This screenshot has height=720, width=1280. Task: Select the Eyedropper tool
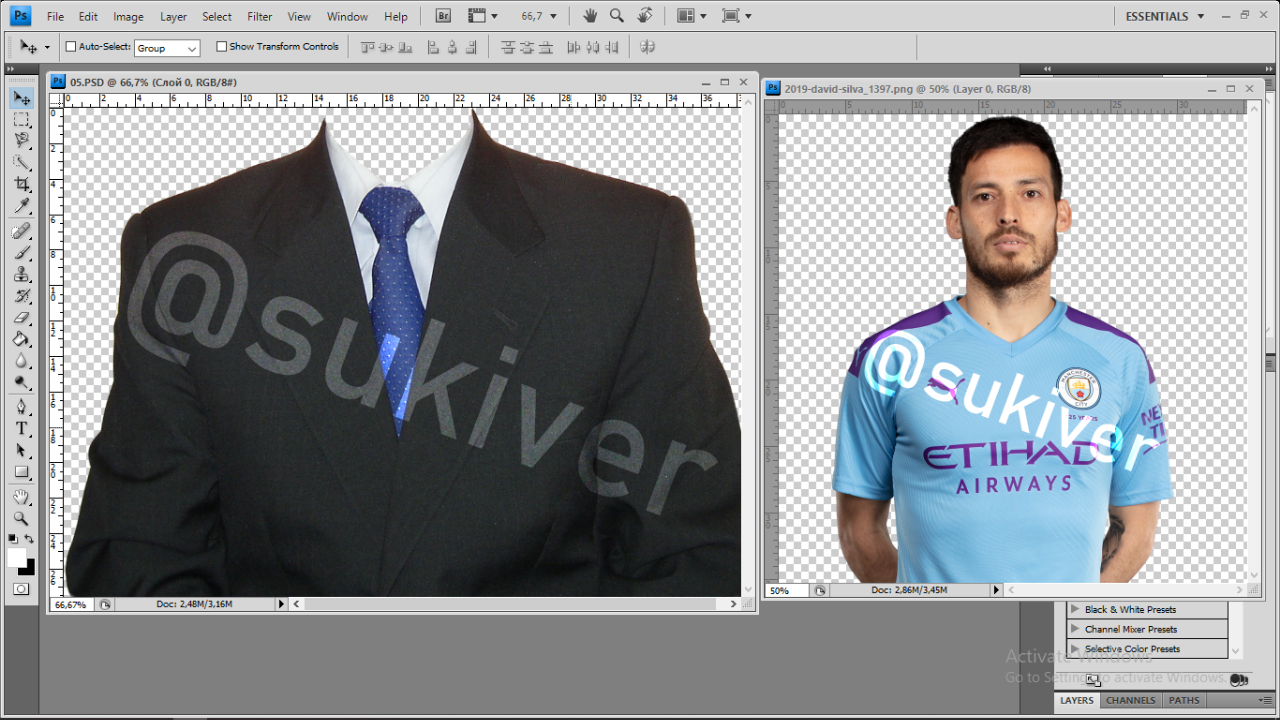tap(21, 206)
